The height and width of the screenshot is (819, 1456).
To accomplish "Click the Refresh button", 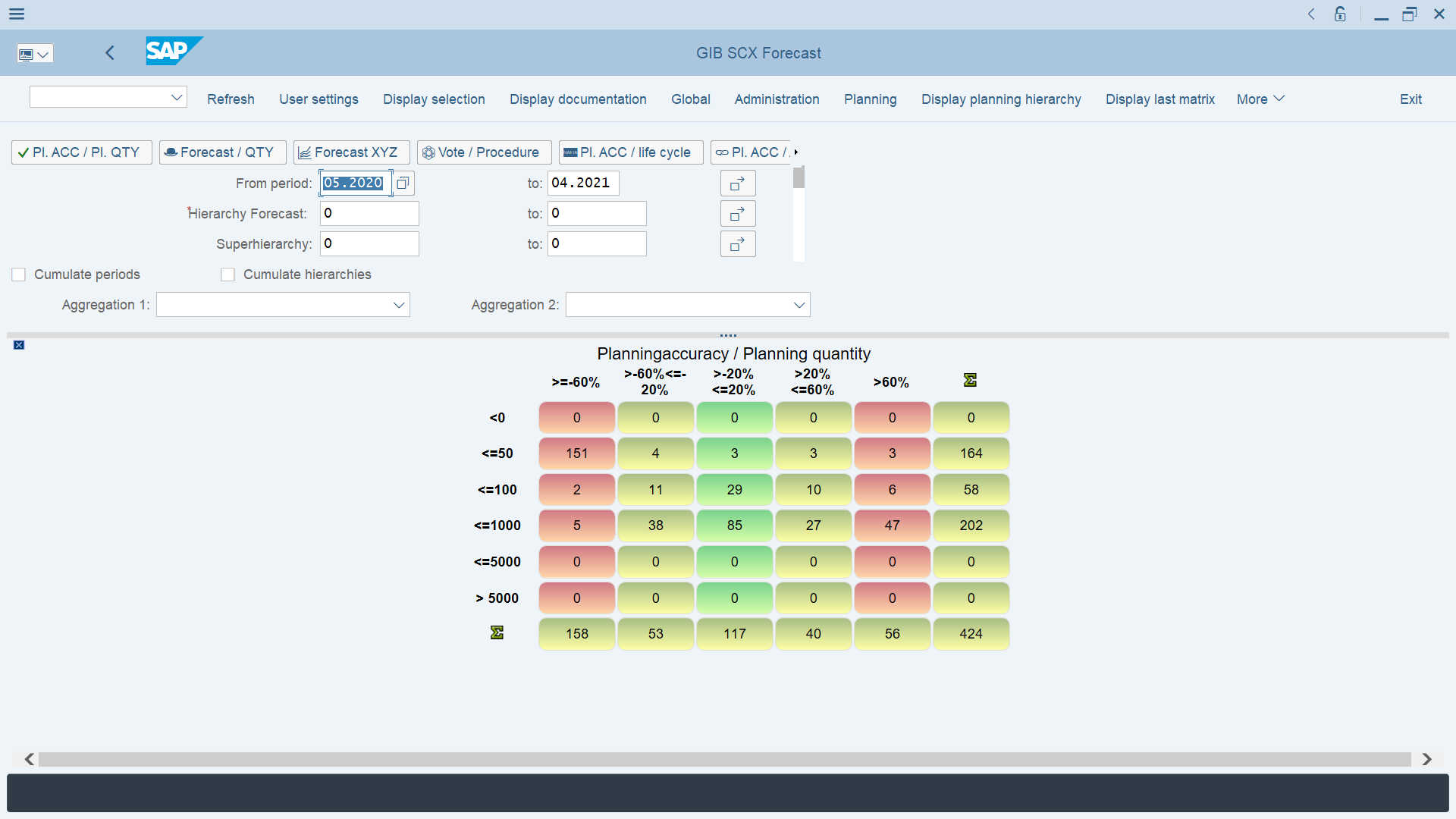I will (x=231, y=99).
